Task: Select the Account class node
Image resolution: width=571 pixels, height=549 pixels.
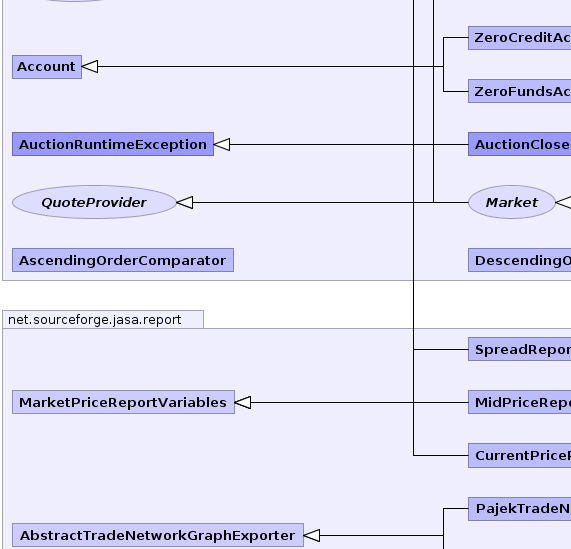Action: pyautogui.click(x=47, y=67)
